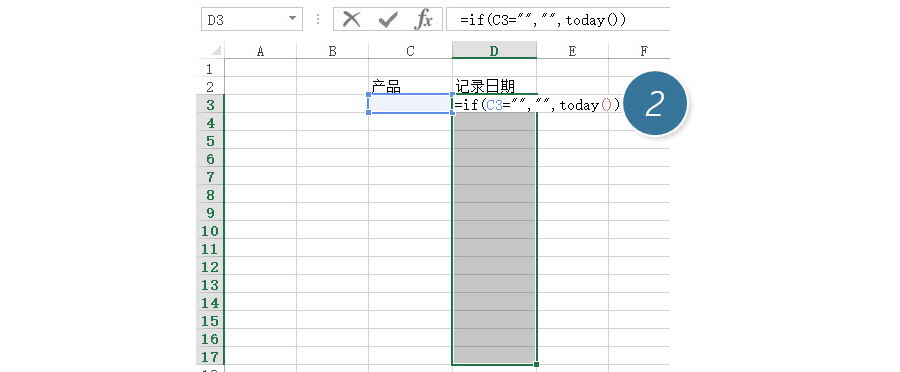Select row 17 header

point(210,356)
